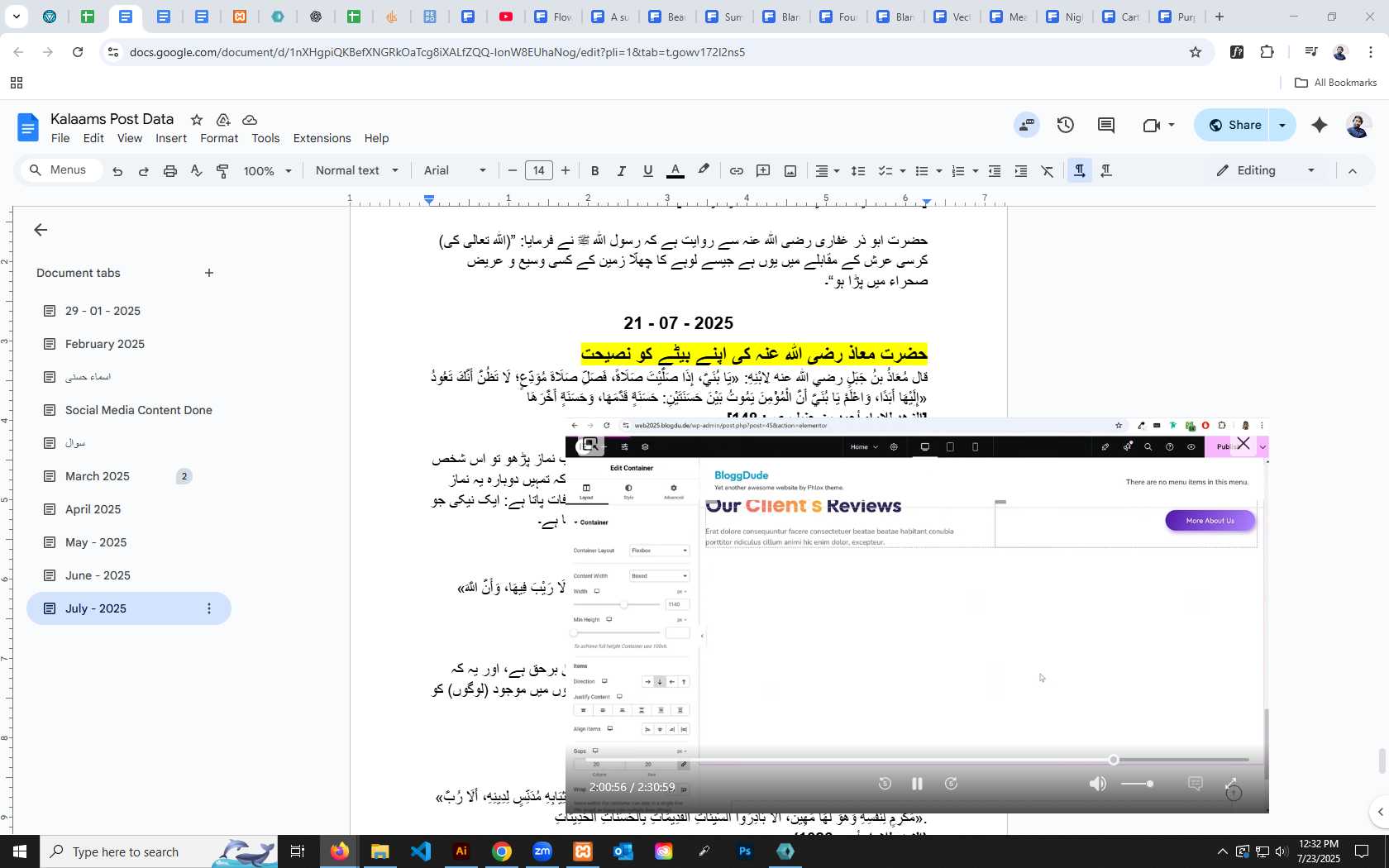Open line and paragraph spacing options
Image resolution: width=1389 pixels, height=868 pixels.
click(x=858, y=171)
